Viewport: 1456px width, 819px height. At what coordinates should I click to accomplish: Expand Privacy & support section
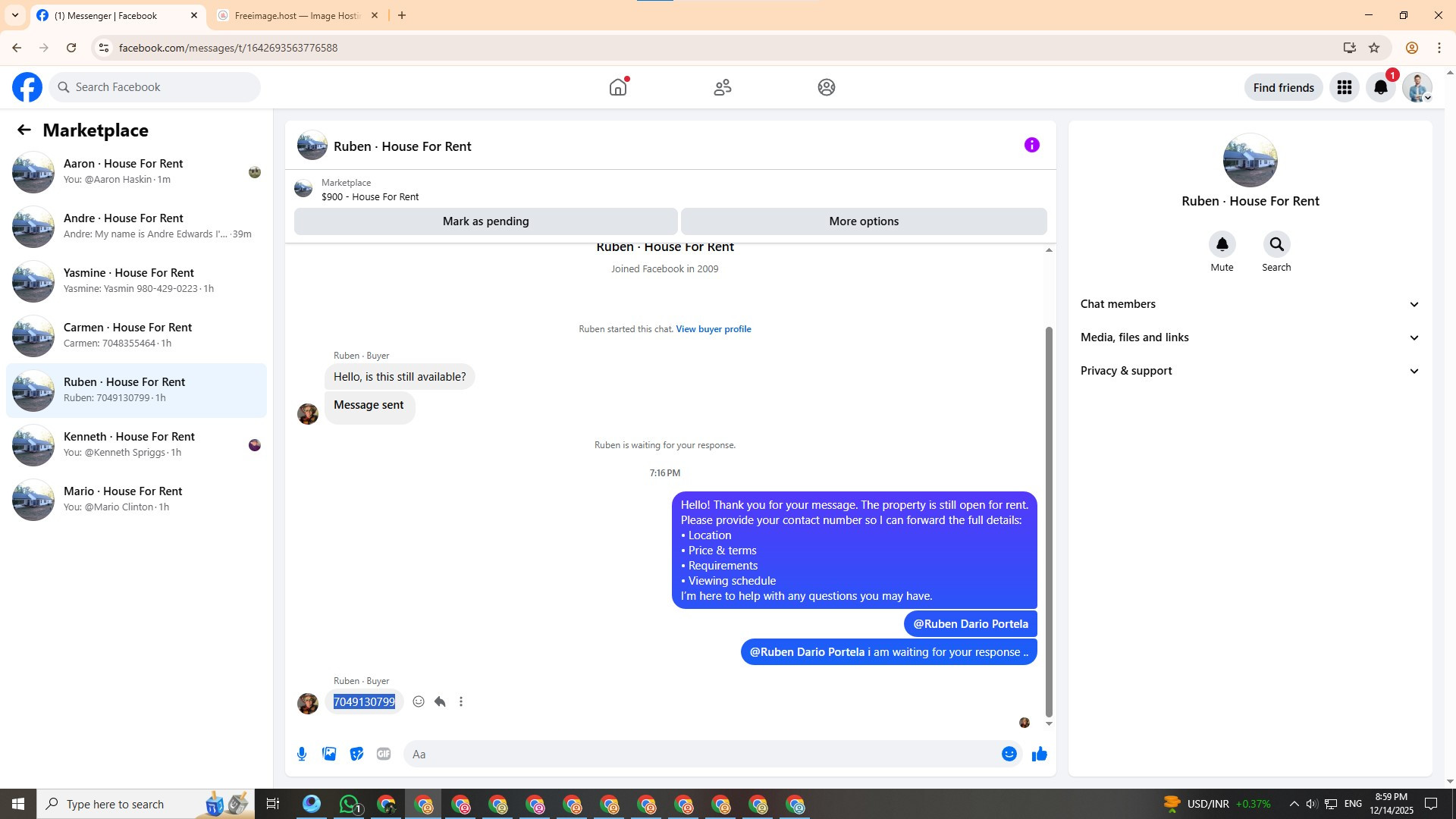click(x=1249, y=371)
